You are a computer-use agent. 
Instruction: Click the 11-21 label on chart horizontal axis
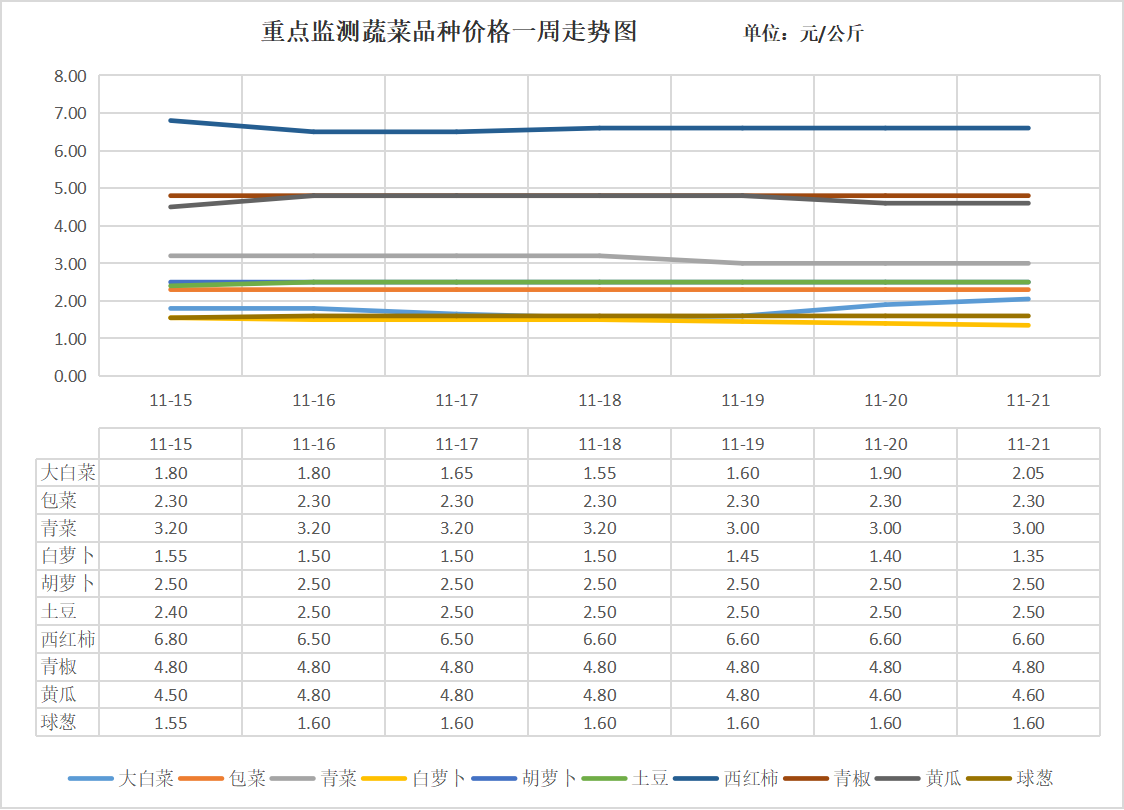(1028, 400)
